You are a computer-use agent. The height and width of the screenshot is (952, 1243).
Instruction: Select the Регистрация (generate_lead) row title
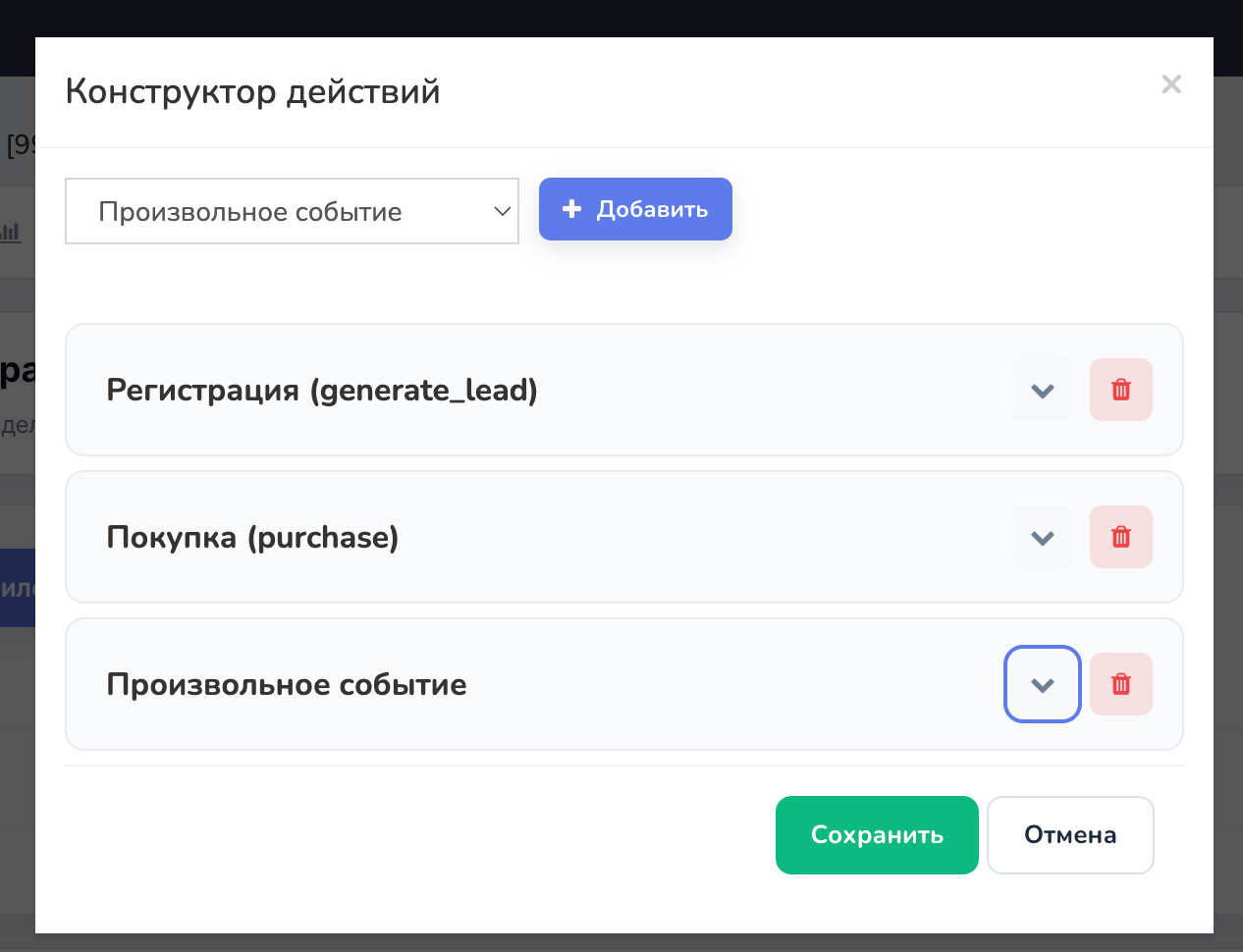[x=322, y=391]
